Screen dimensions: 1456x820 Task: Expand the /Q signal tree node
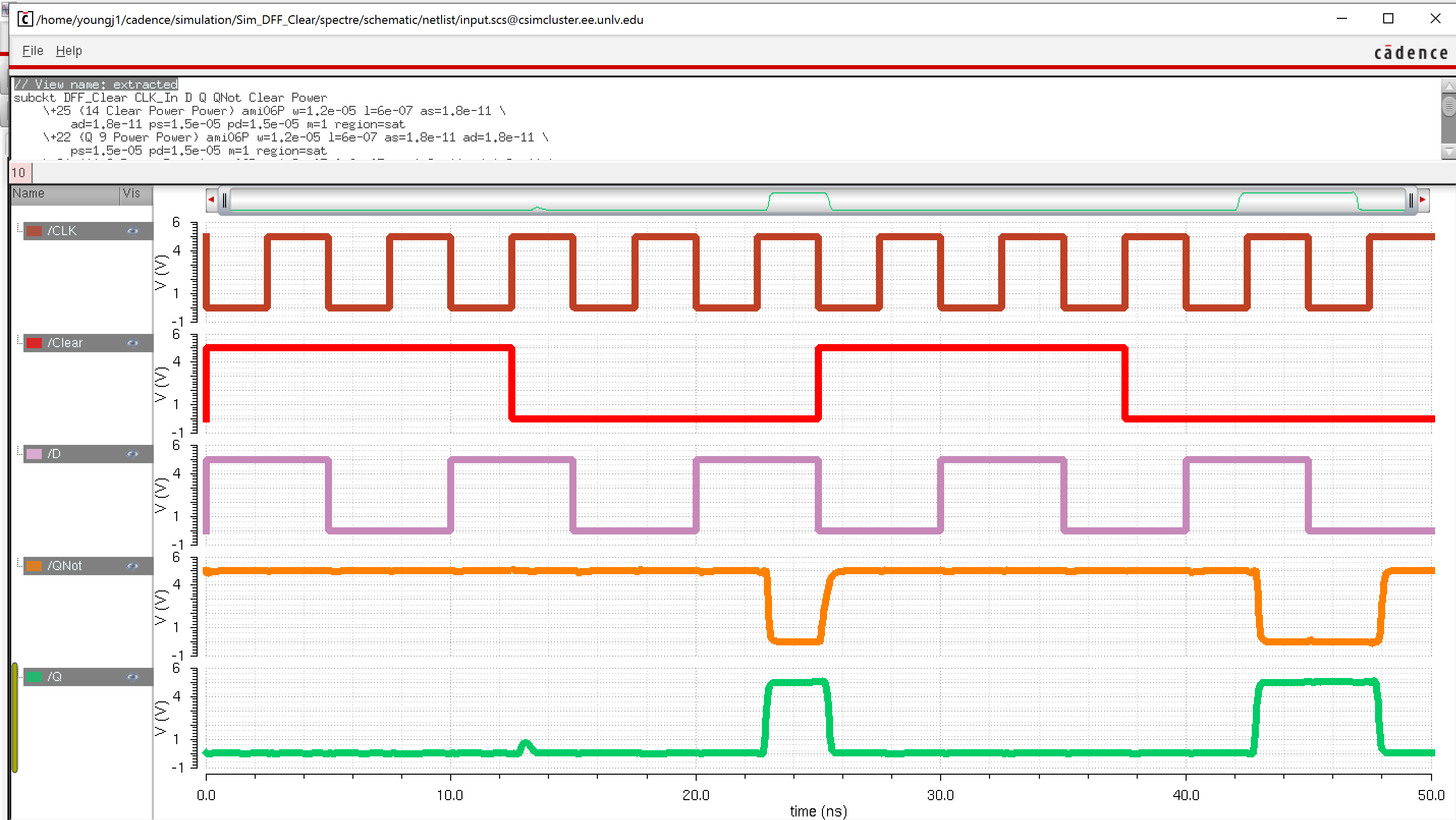(x=19, y=675)
